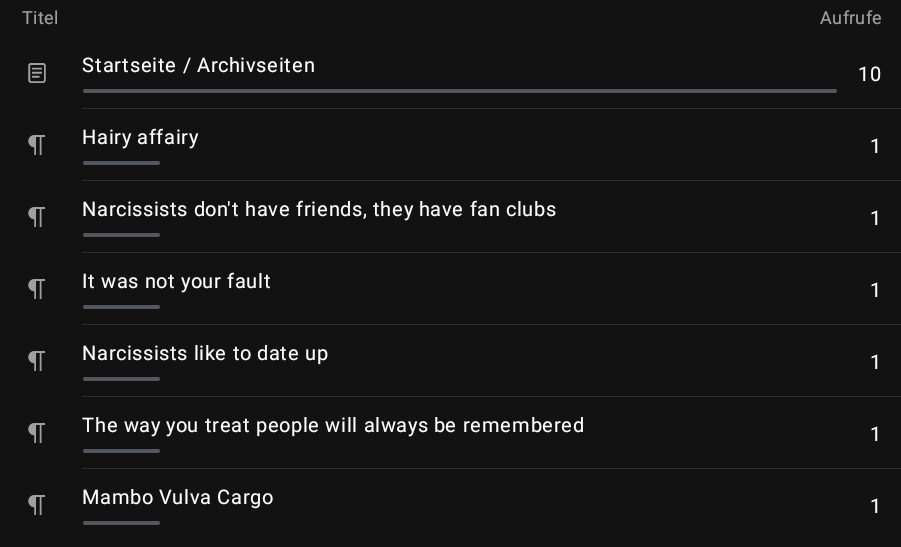901x547 pixels.
Task: Click the Titel column header
Action: pos(40,18)
